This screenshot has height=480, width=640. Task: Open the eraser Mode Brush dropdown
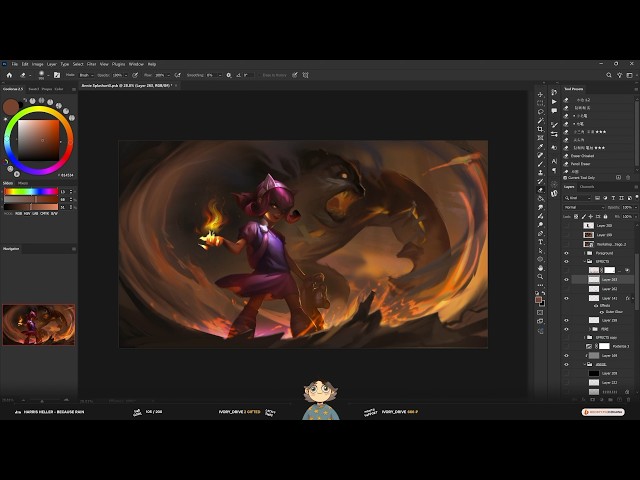pos(86,75)
